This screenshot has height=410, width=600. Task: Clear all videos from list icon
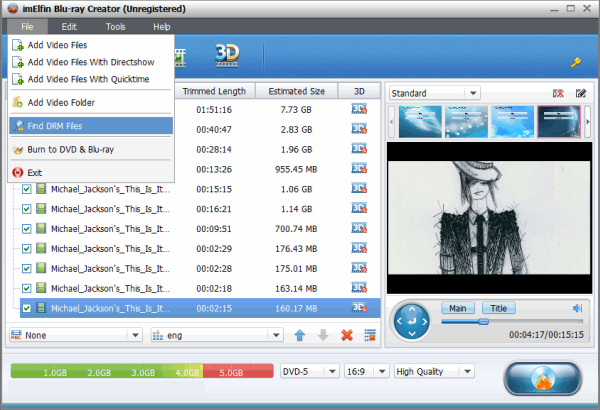(370, 335)
